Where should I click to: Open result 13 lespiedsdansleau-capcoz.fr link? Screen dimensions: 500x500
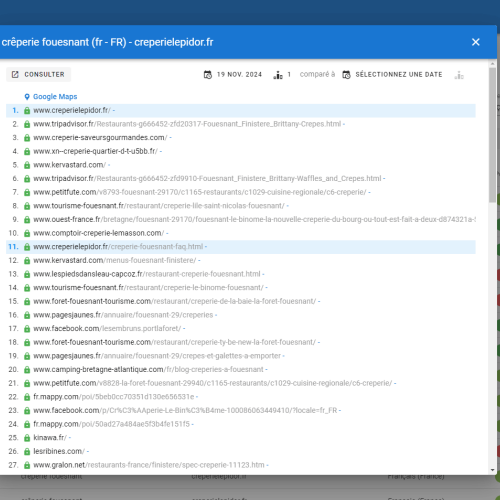(147, 274)
